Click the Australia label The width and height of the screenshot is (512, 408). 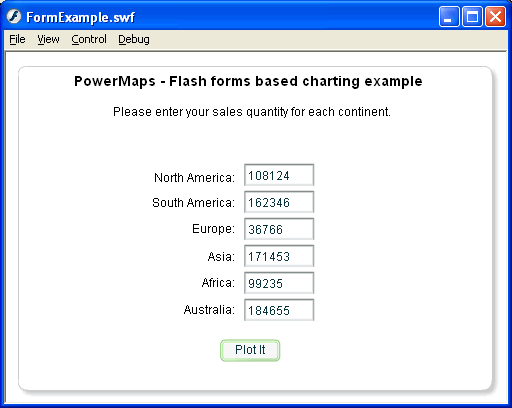(209, 310)
